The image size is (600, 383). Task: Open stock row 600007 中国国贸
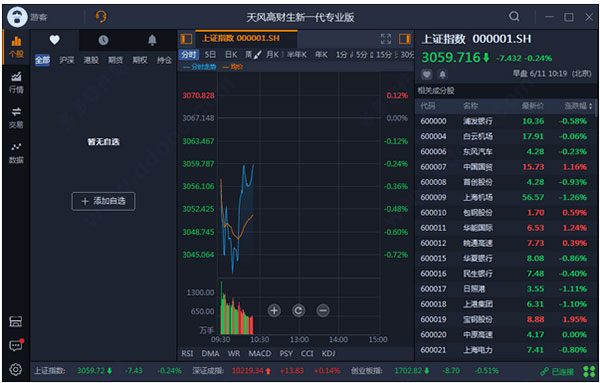coord(504,167)
